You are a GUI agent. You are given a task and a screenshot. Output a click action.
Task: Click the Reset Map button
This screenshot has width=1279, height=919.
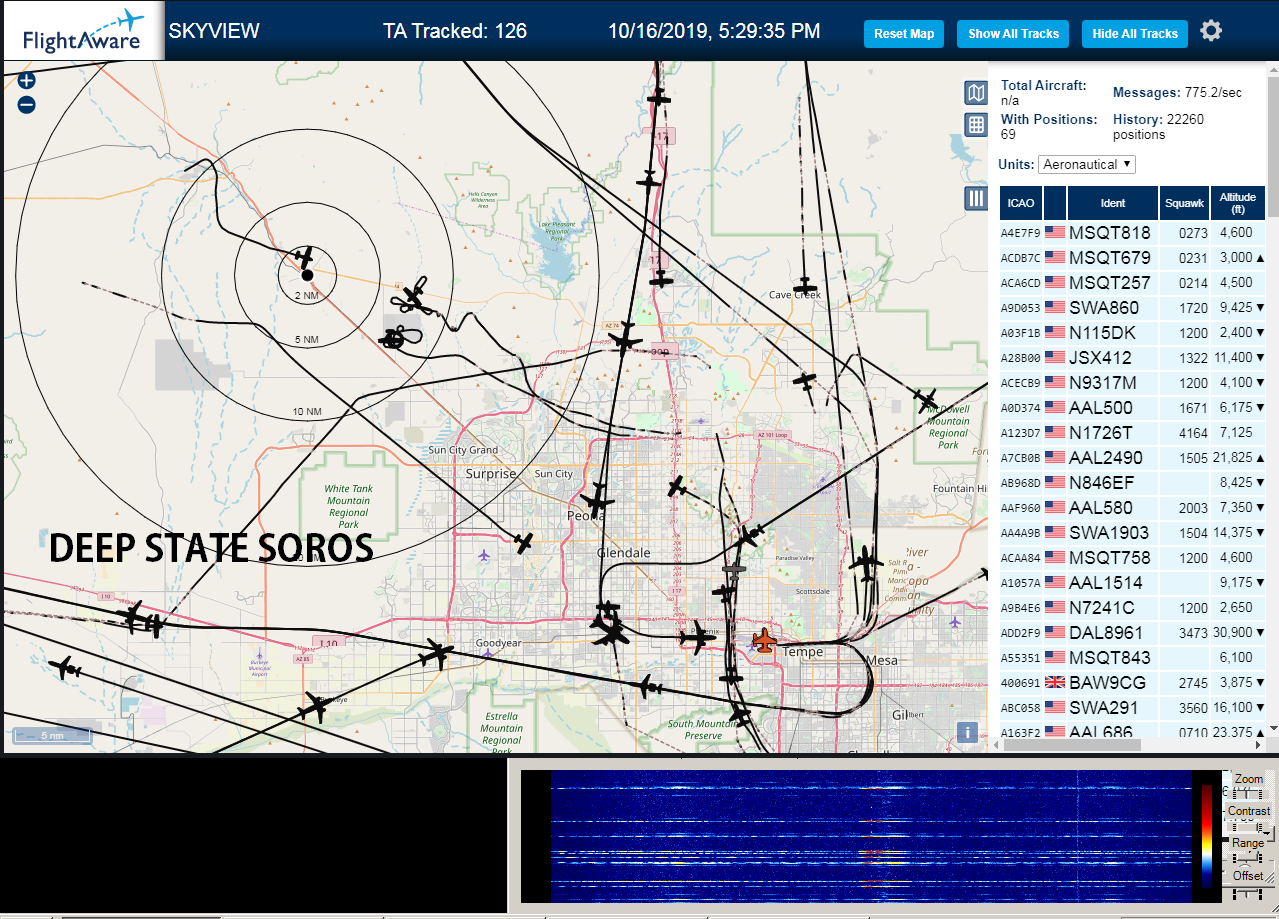(x=904, y=34)
